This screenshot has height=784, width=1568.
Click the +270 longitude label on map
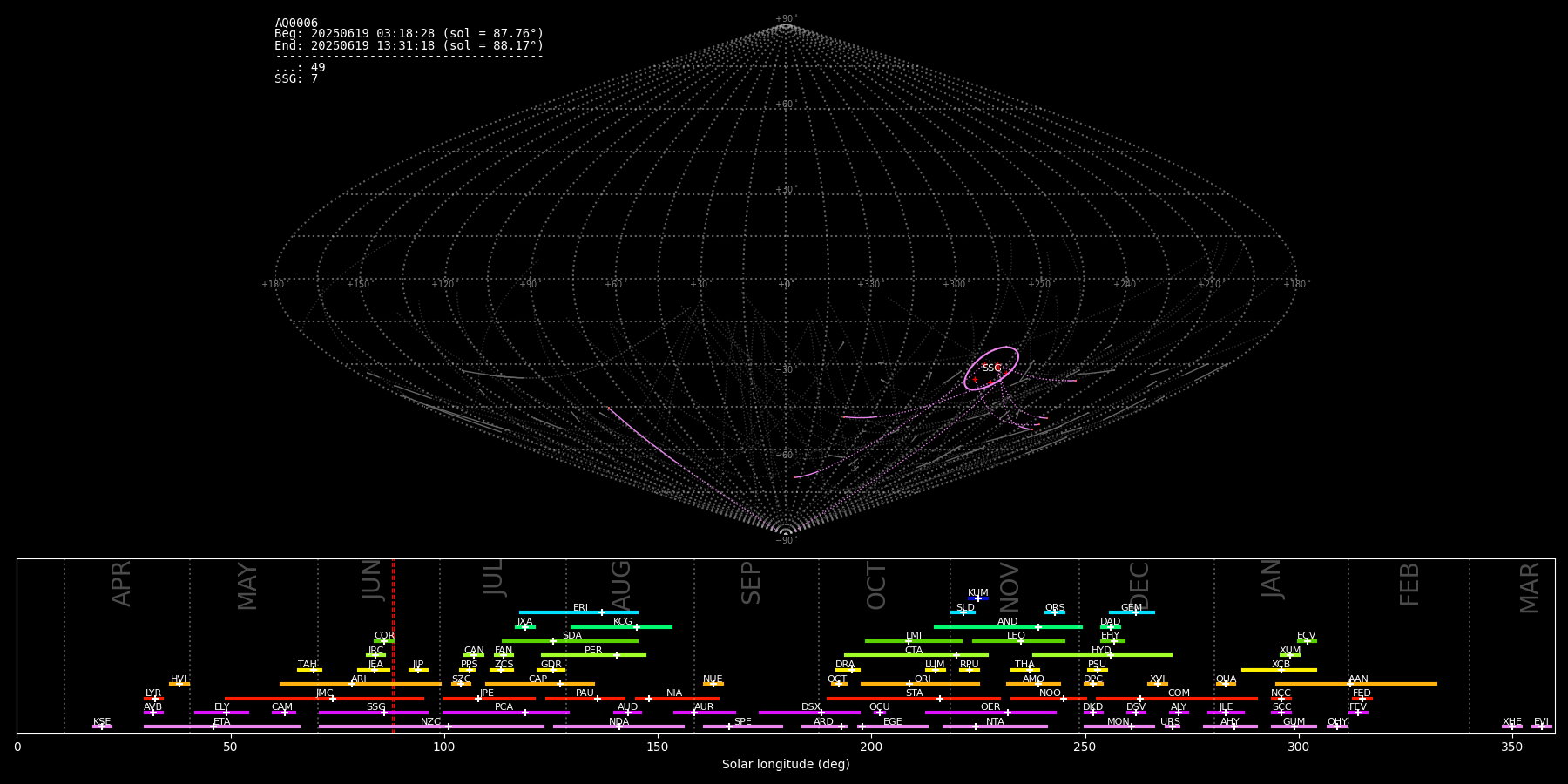(x=1039, y=284)
